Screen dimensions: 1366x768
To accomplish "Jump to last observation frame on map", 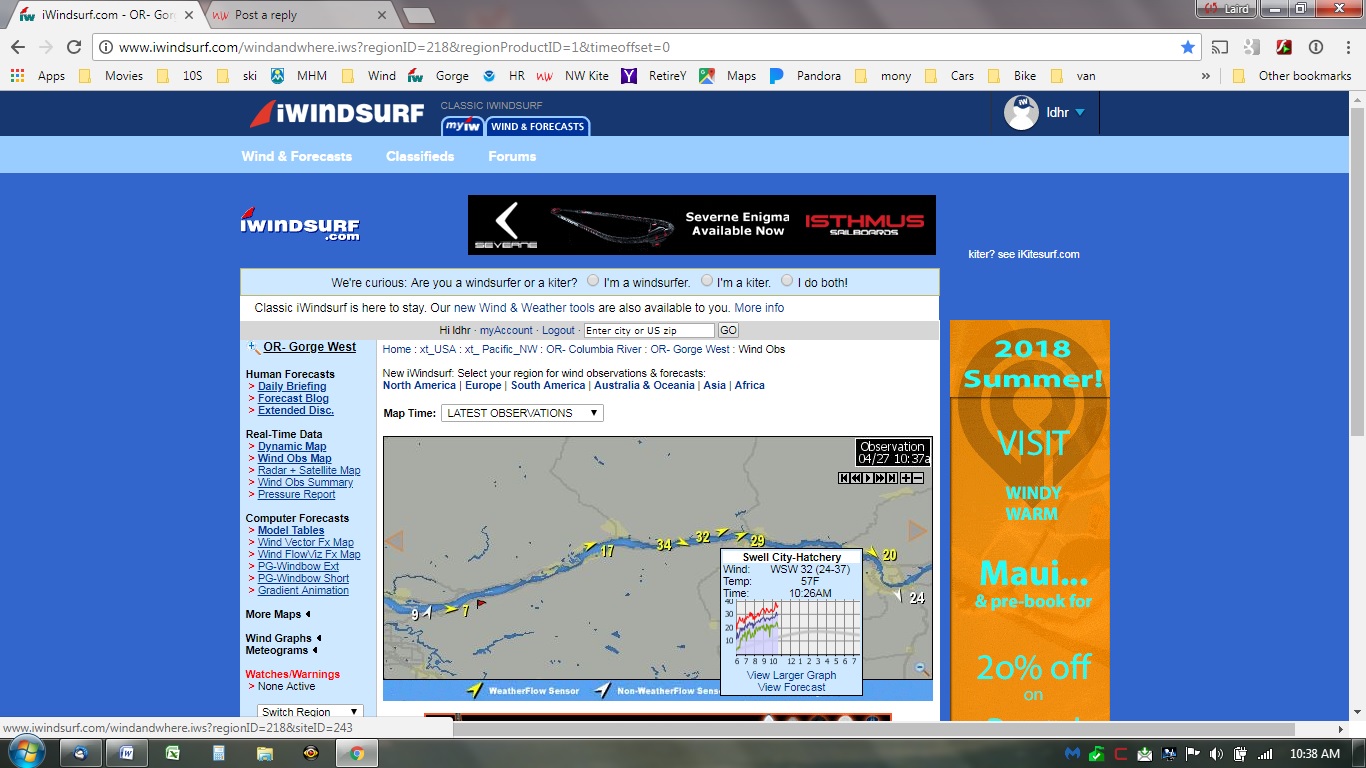I will (892, 478).
